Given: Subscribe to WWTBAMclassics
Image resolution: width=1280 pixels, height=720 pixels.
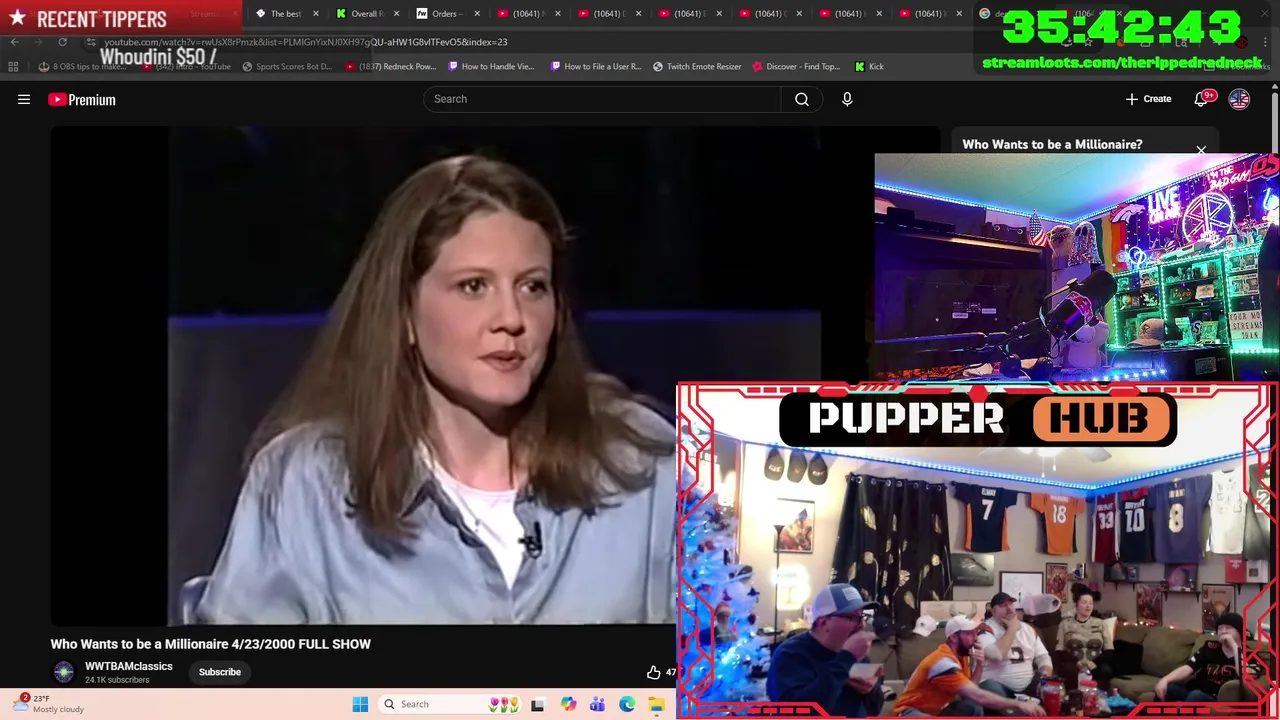Looking at the screenshot, I should tap(220, 672).
